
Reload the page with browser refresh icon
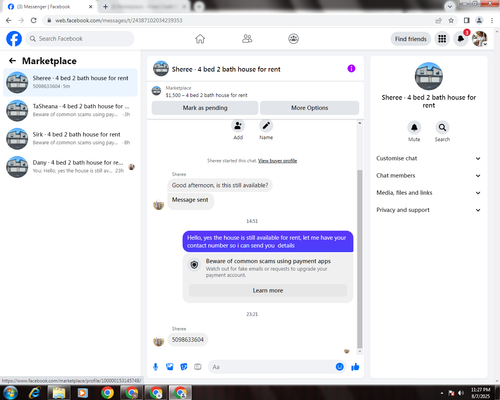[34, 20]
